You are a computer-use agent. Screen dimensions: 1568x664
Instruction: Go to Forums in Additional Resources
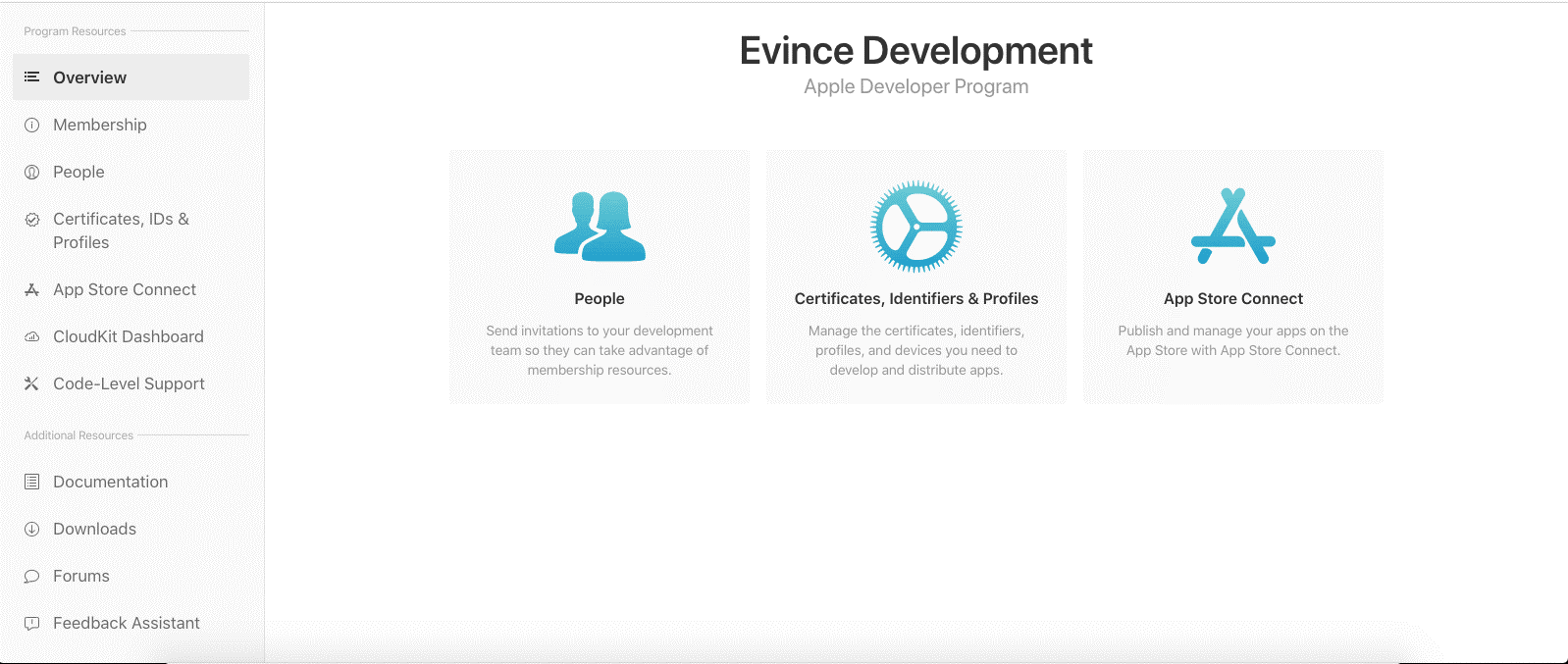tap(81, 576)
